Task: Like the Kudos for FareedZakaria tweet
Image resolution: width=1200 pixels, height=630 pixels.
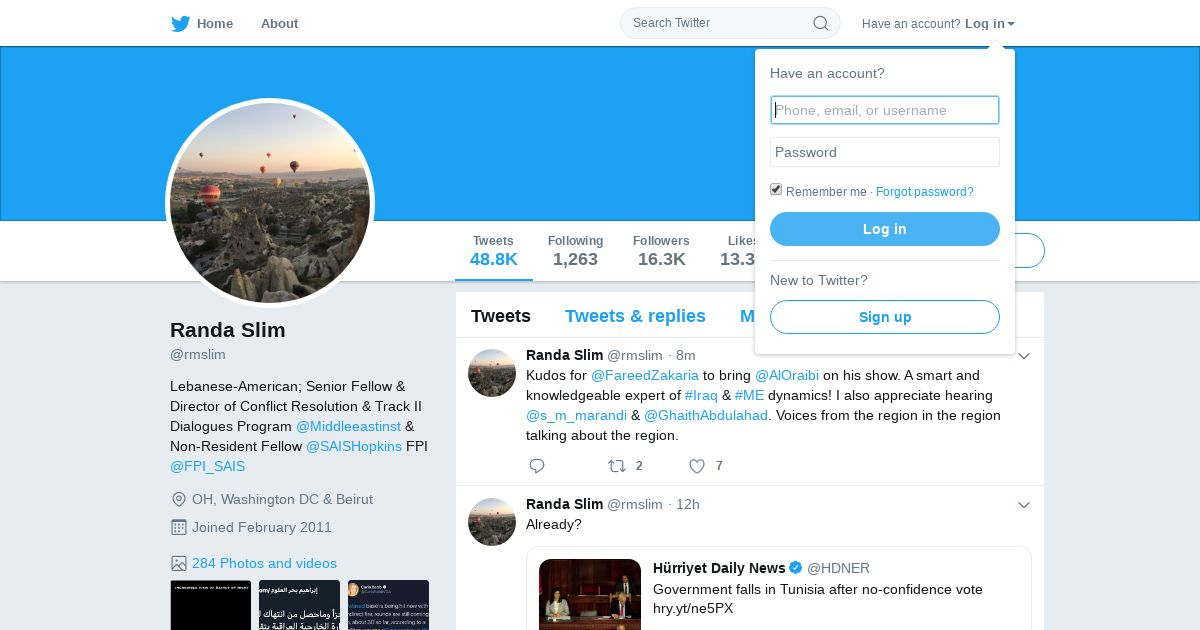Action: [697, 466]
